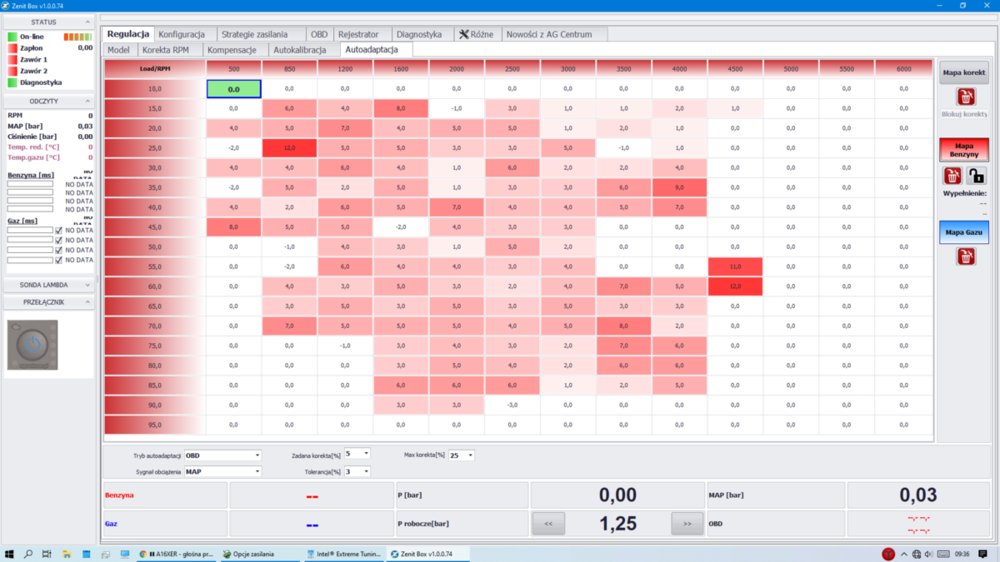Click the decrease working pressure << button
This screenshot has width=1000, height=562.
(548, 523)
